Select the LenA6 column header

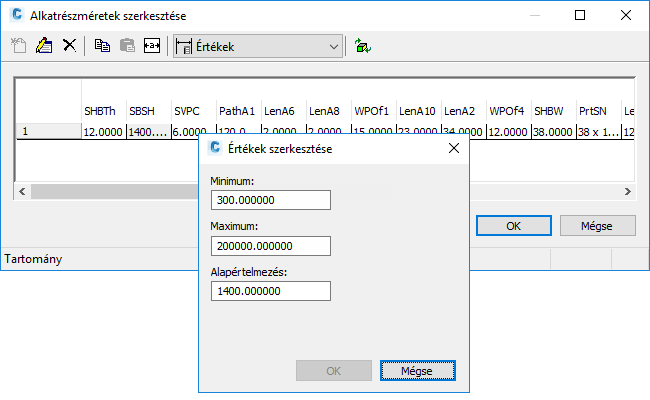279,111
